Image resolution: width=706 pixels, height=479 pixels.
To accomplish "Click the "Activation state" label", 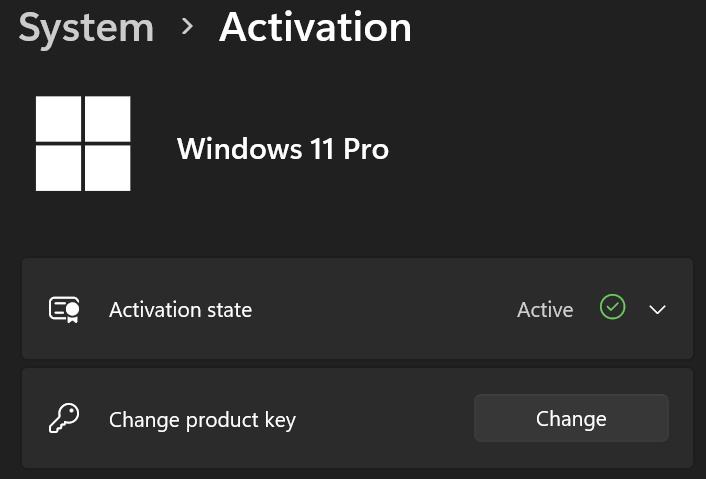I will 180,310.
